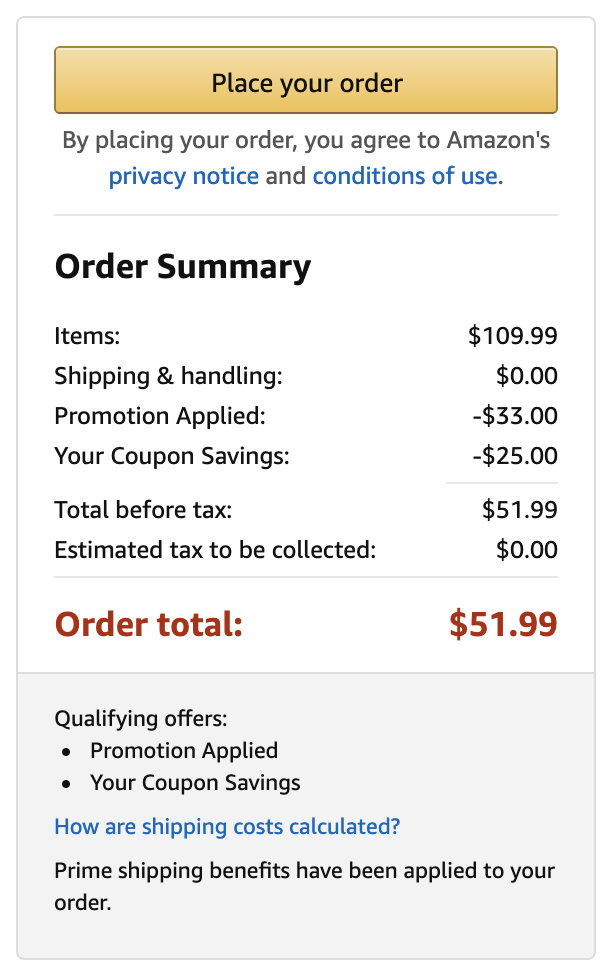Click the Estimated tax to be collected label
The width and height of the screenshot is (612, 976).
(x=215, y=549)
